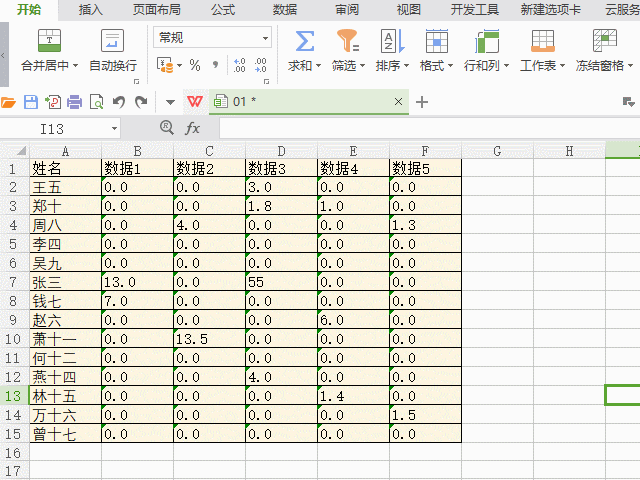Toggle Auto Wrap (自动换行) text wrapping
Viewport: 640px width, 480px height.
pyautogui.click(x=112, y=41)
